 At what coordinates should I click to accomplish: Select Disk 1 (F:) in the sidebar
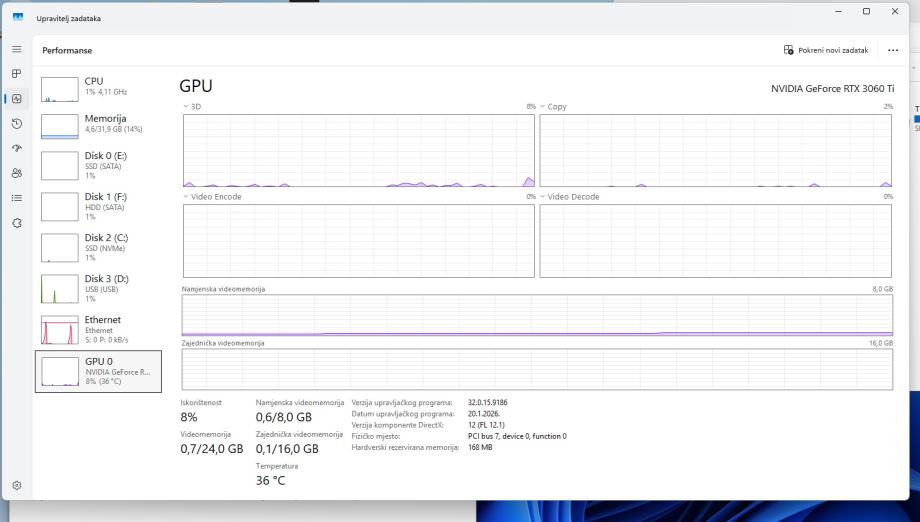point(98,206)
